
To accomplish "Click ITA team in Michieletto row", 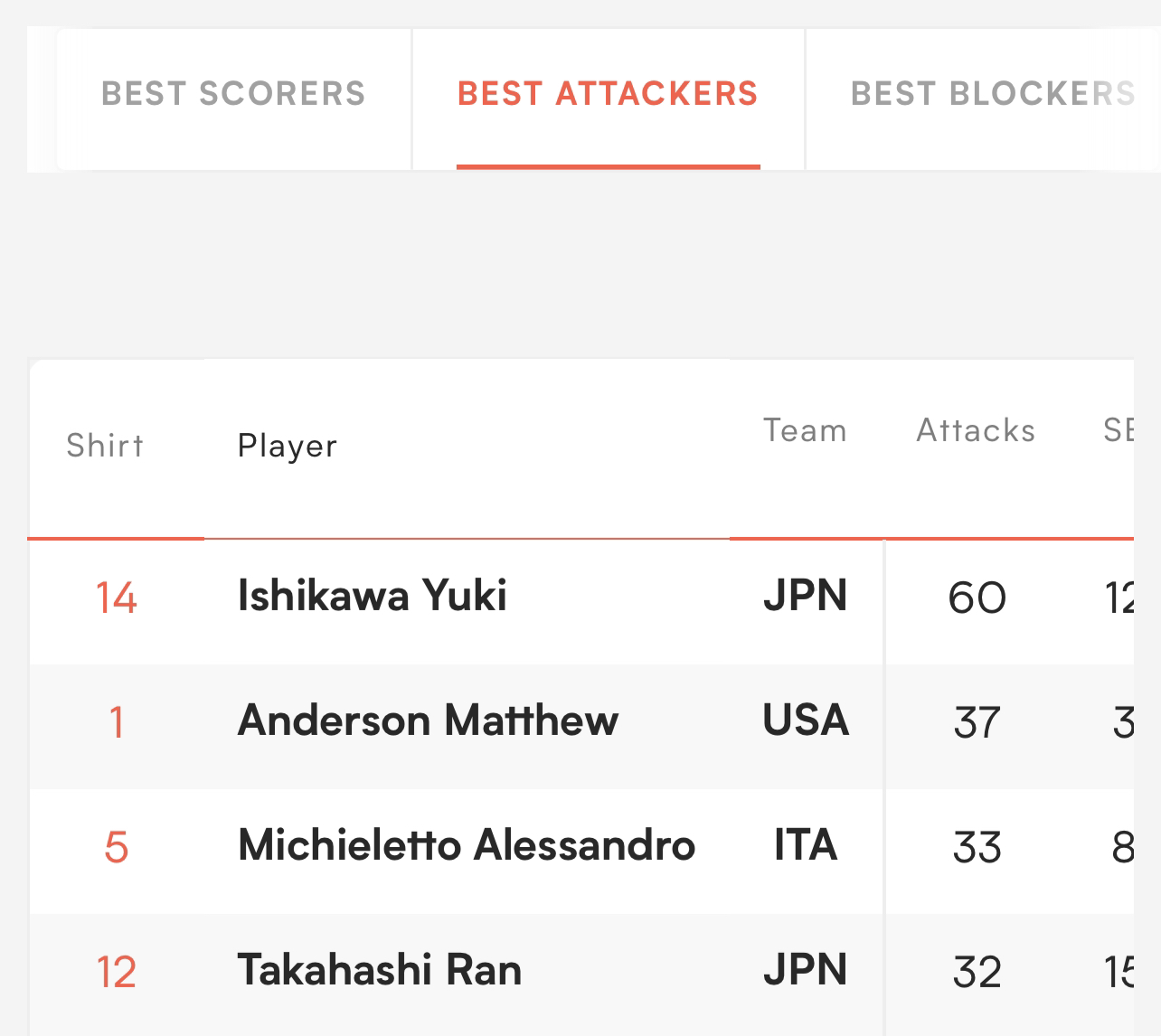I will 805,845.
